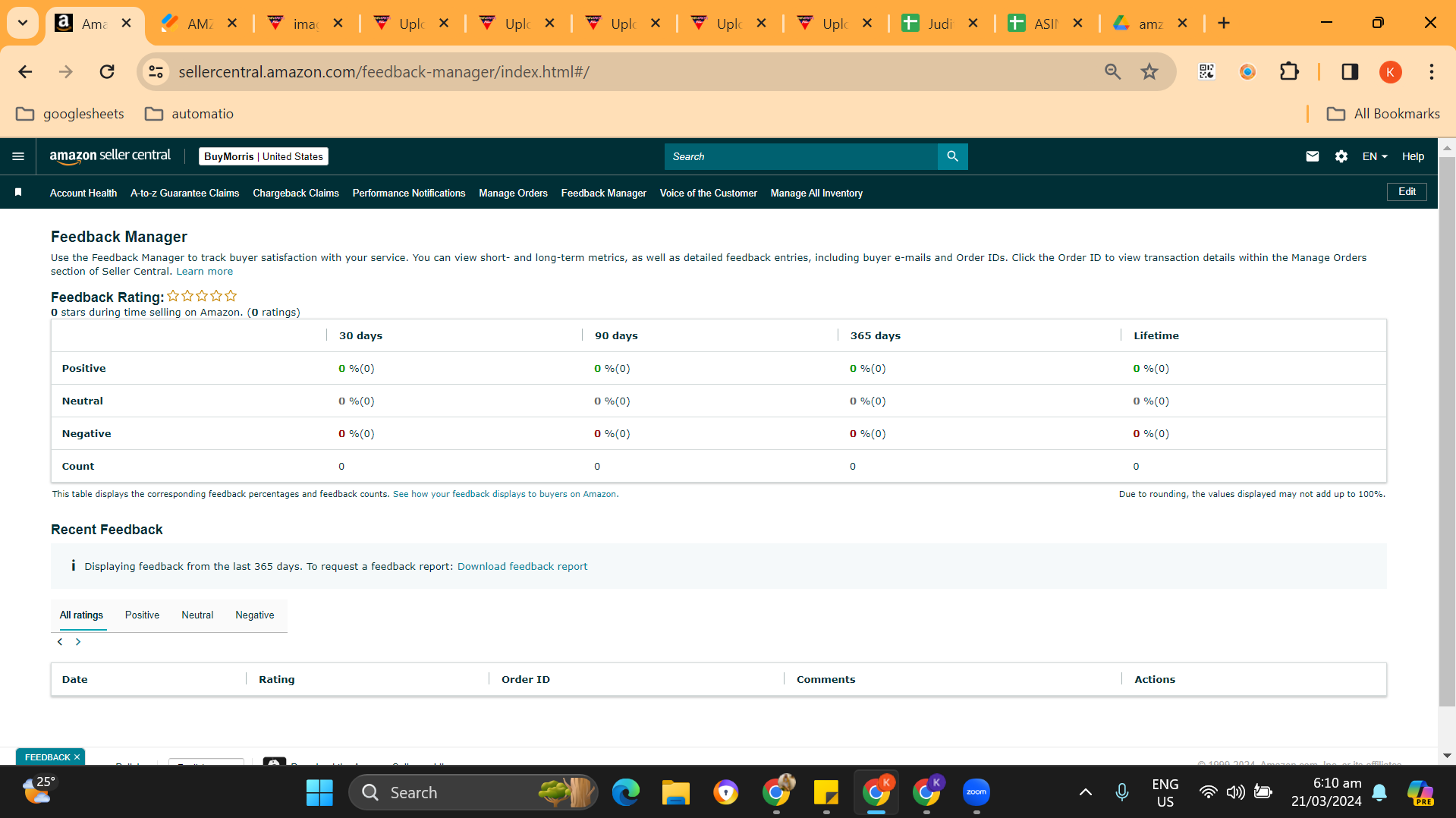This screenshot has width=1456, height=818.
Task: Open the googlesheets bookmark folder
Action: pos(70,114)
